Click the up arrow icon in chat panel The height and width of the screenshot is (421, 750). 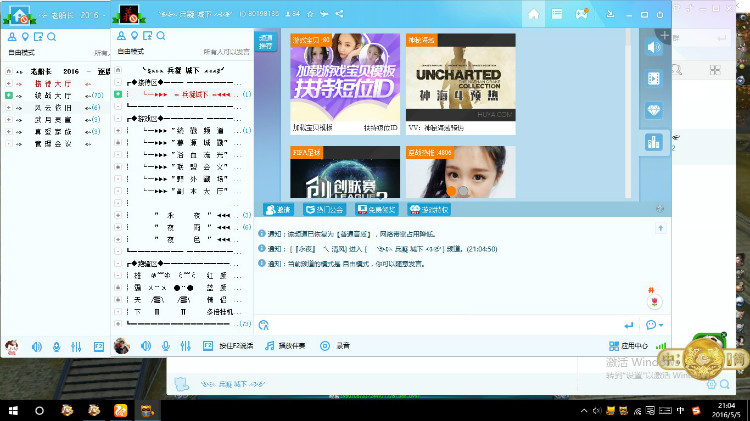tap(661, 228)
